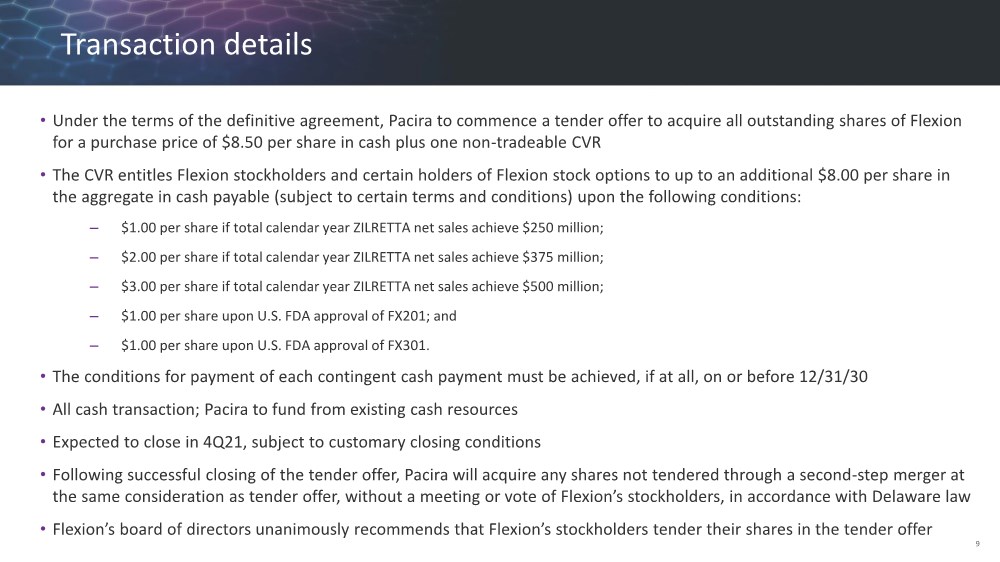Select the FX201 FDA approval line
Screen dimensions: 1000x562
click(x=289, y=316)
